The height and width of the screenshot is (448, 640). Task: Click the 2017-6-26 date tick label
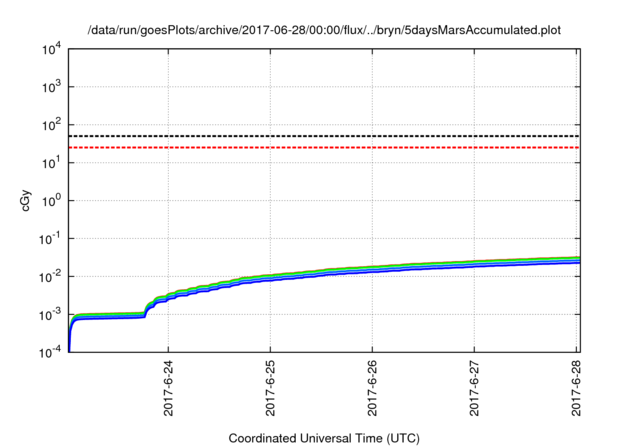click(x=372, y=388)
